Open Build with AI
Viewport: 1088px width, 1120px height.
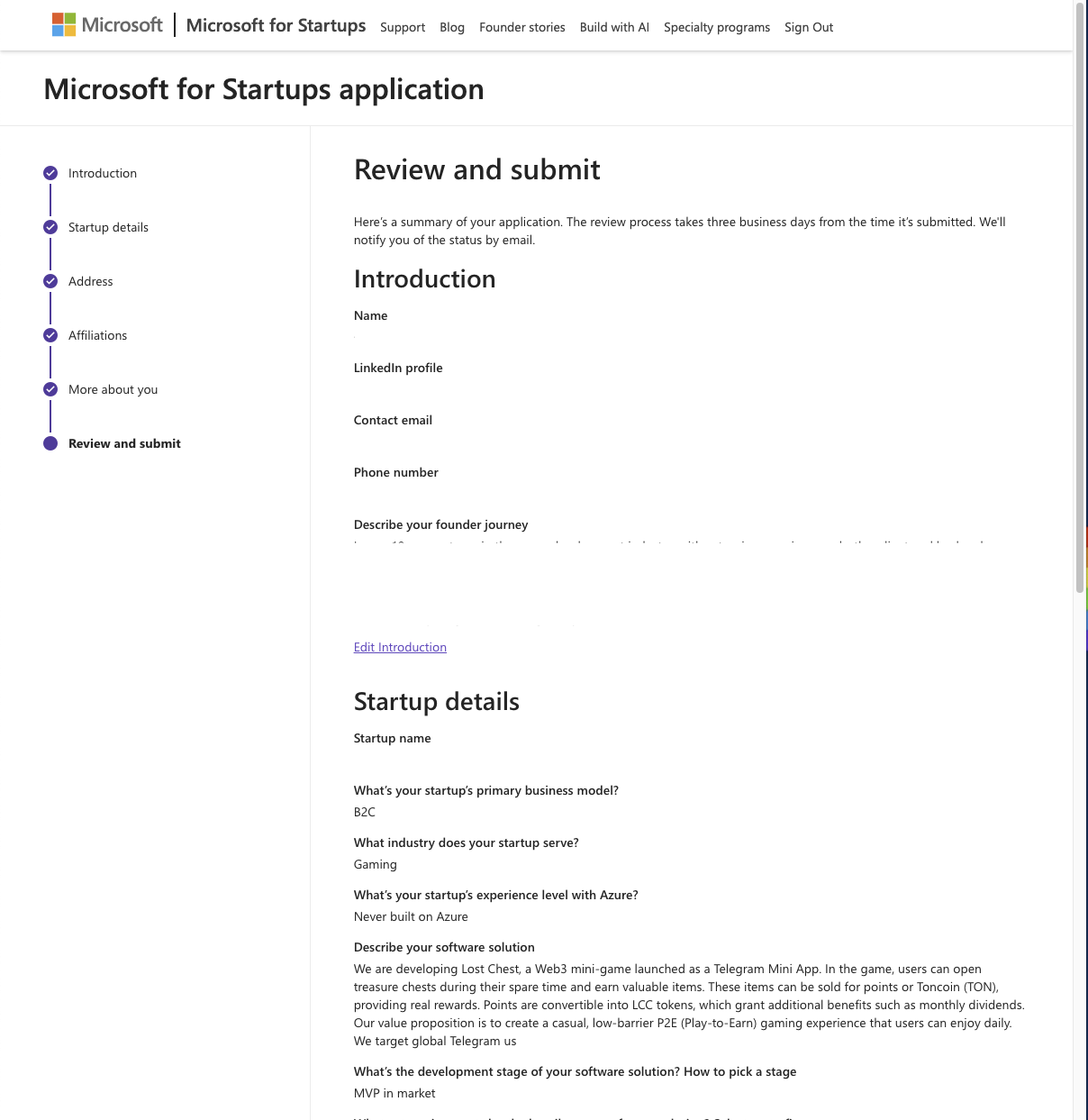pos(614,27)
